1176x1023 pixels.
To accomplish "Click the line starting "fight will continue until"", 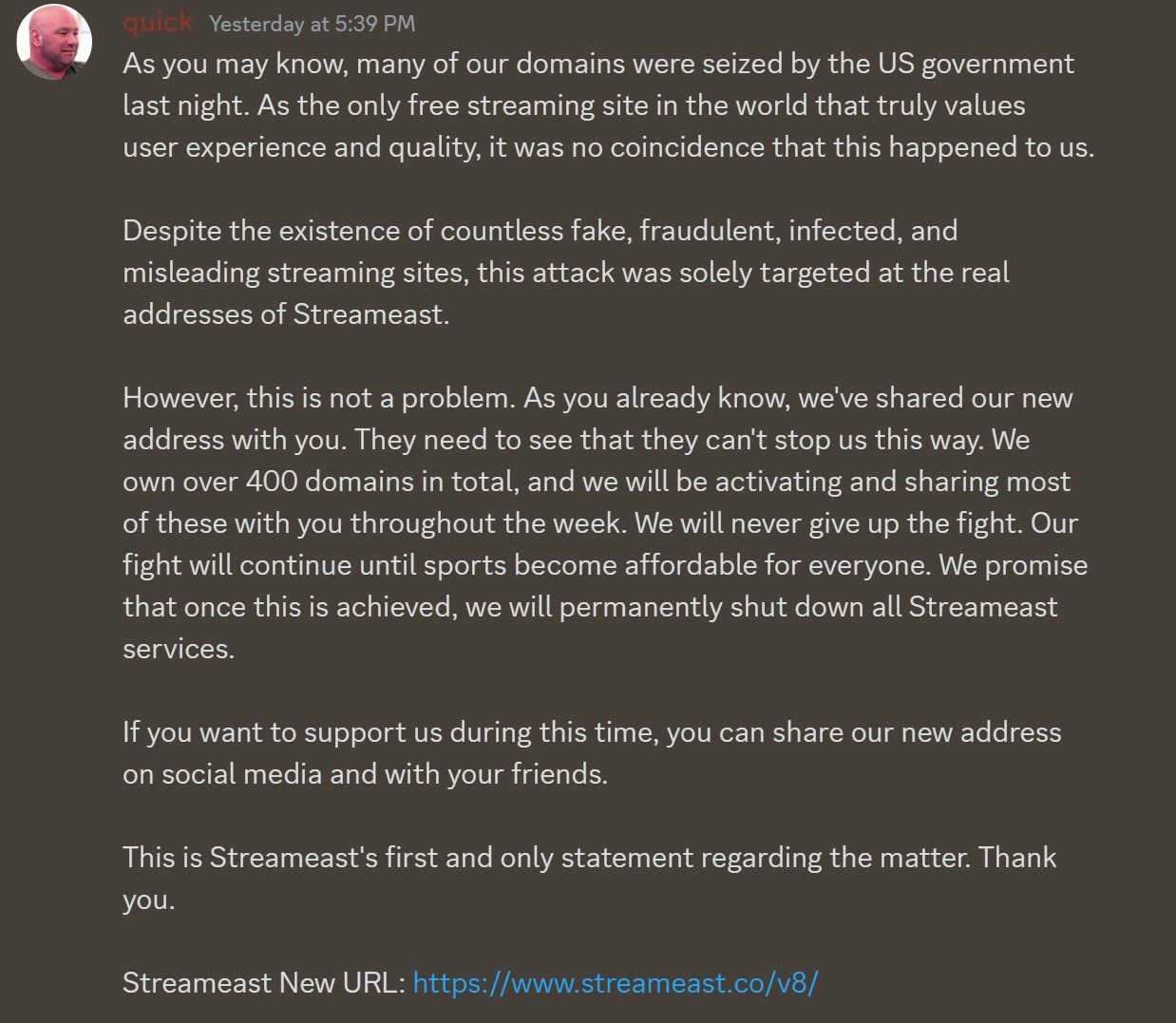I will pyautogui.click(x=605, y=565).
